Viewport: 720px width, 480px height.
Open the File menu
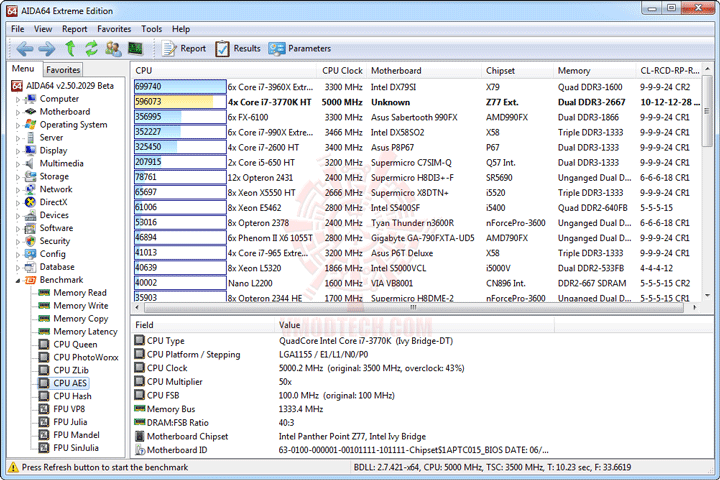click(x=17, y=29)
